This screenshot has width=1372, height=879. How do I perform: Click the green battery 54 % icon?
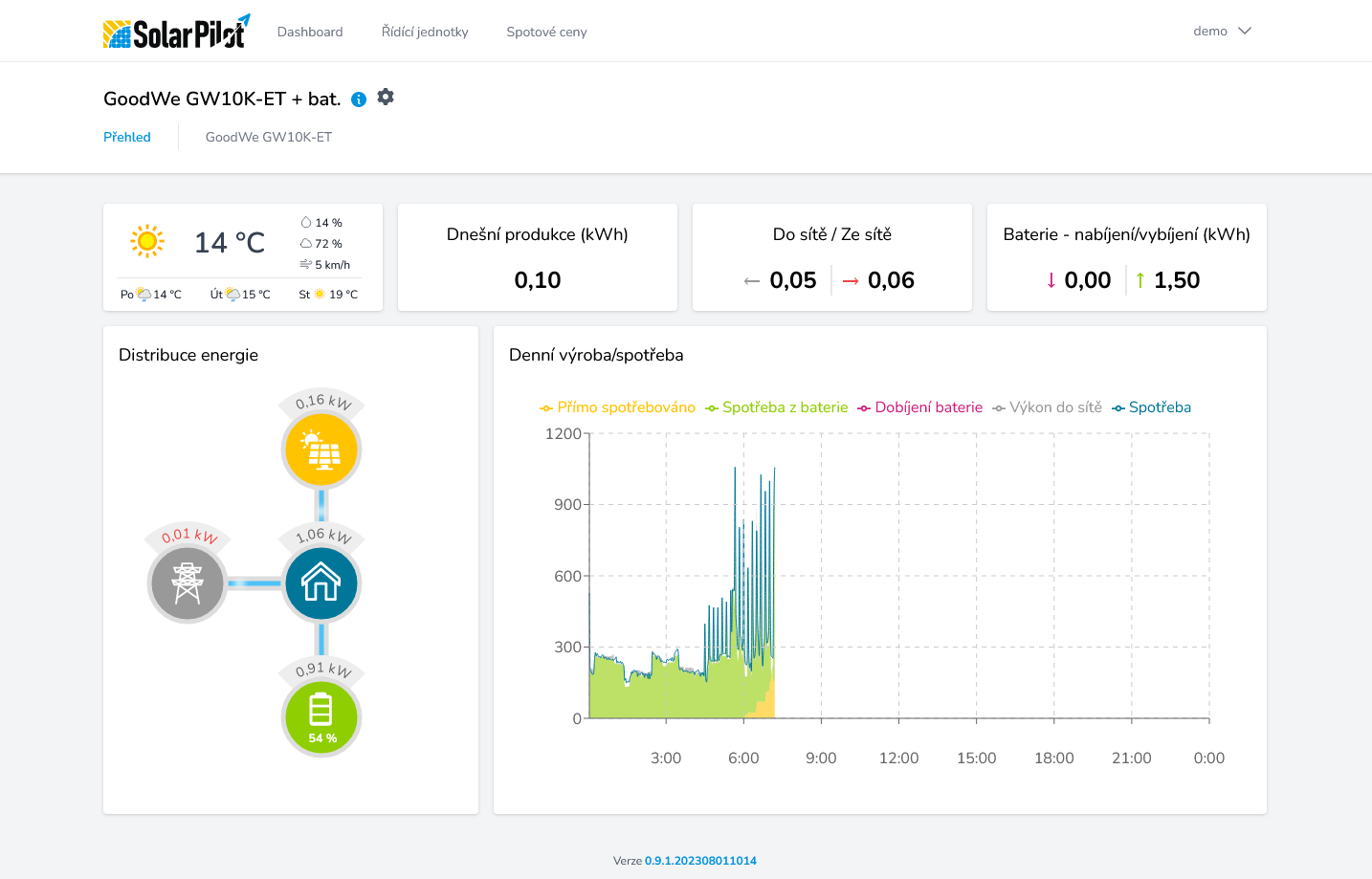pyautogui.click(x=321, y=717)
